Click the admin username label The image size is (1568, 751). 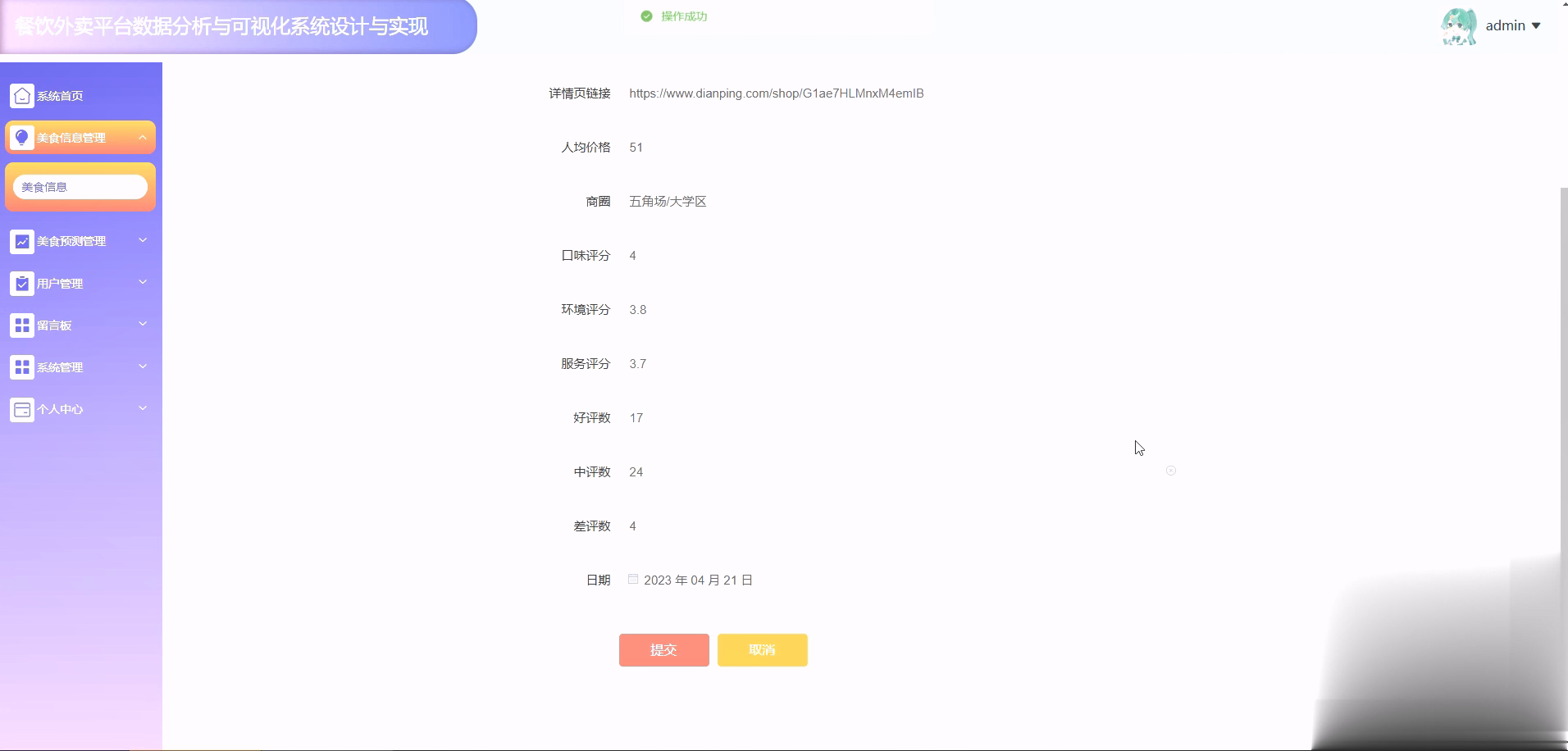click(x=1506, y=26)
